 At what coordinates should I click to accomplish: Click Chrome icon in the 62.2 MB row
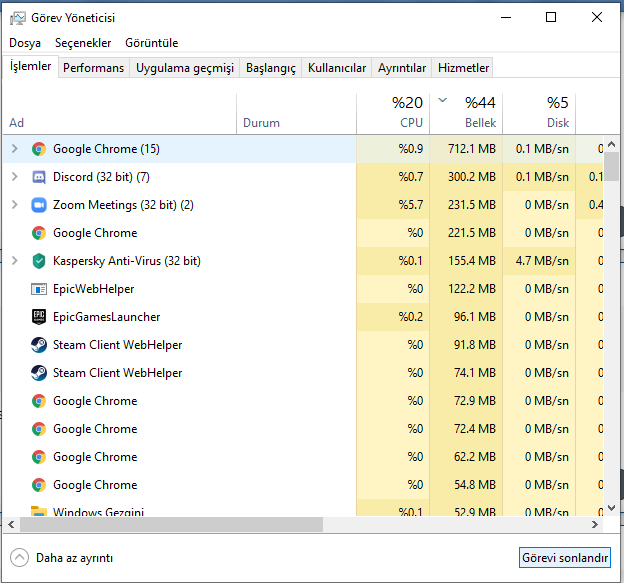click(39, 457)
